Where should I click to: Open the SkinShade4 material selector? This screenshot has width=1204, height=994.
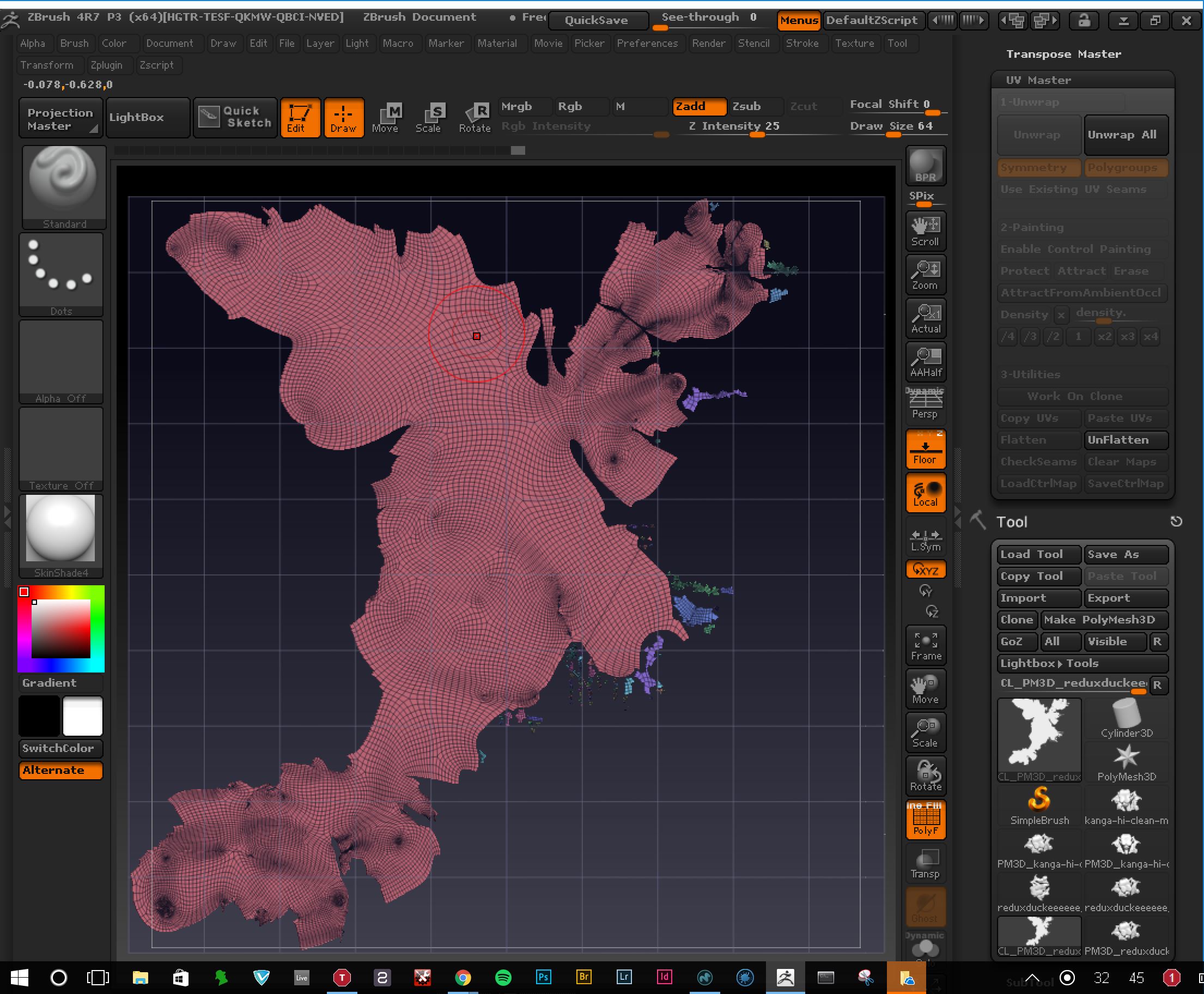pyautogui.click(x=61, y=536)
